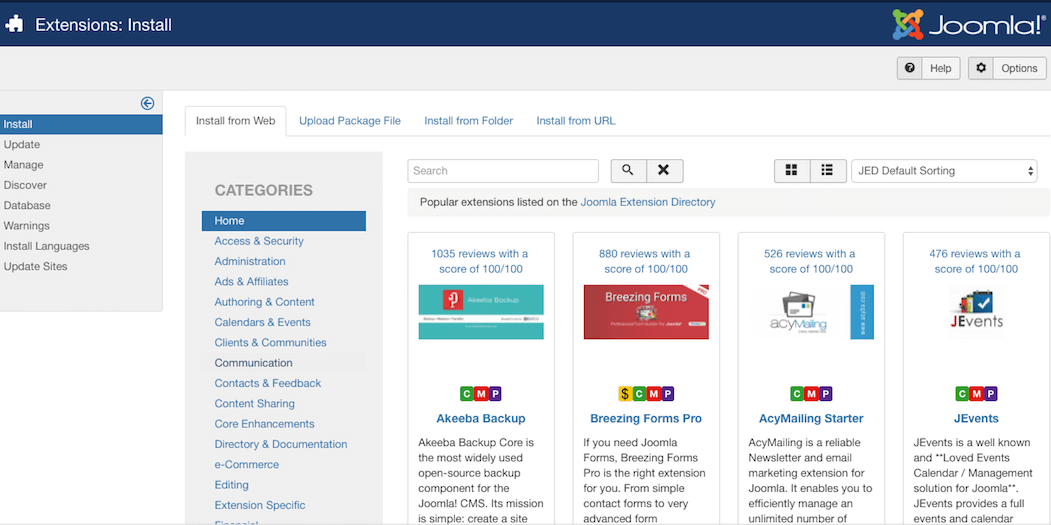
Task: Open Install Languages in the sidebar
Action: click(46, 246)
